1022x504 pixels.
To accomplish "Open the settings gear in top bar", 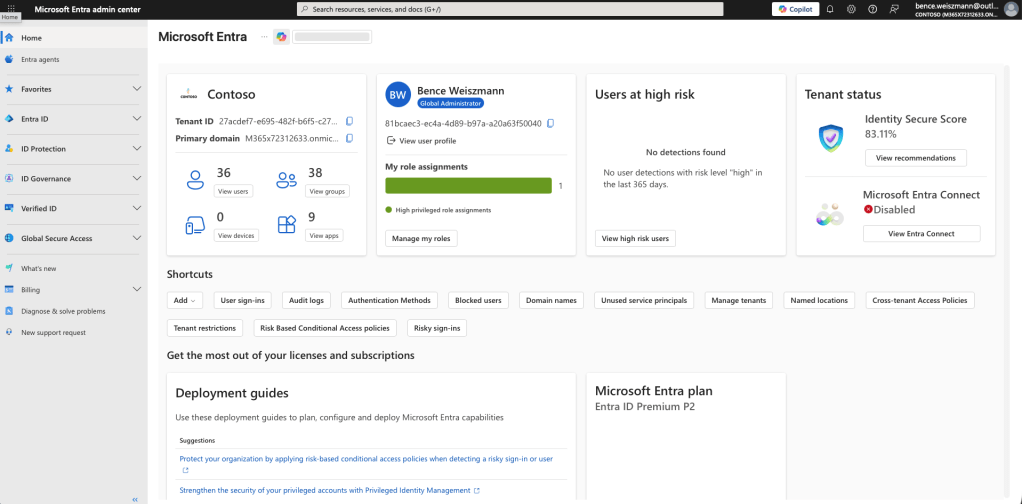I will (x=851, y=9).
